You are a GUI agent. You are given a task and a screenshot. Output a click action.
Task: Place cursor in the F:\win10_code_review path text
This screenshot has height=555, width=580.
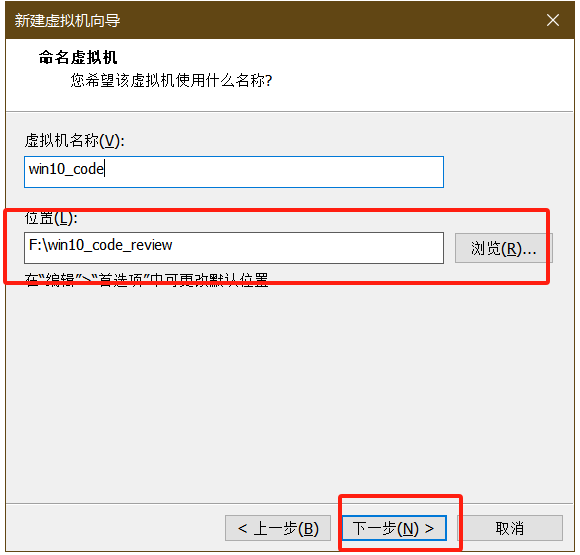coord(100,245)
